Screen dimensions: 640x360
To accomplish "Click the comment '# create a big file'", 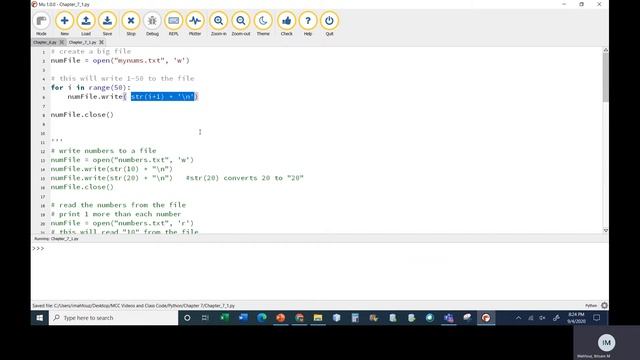I will pyautogui.click(x=91, y=51).
